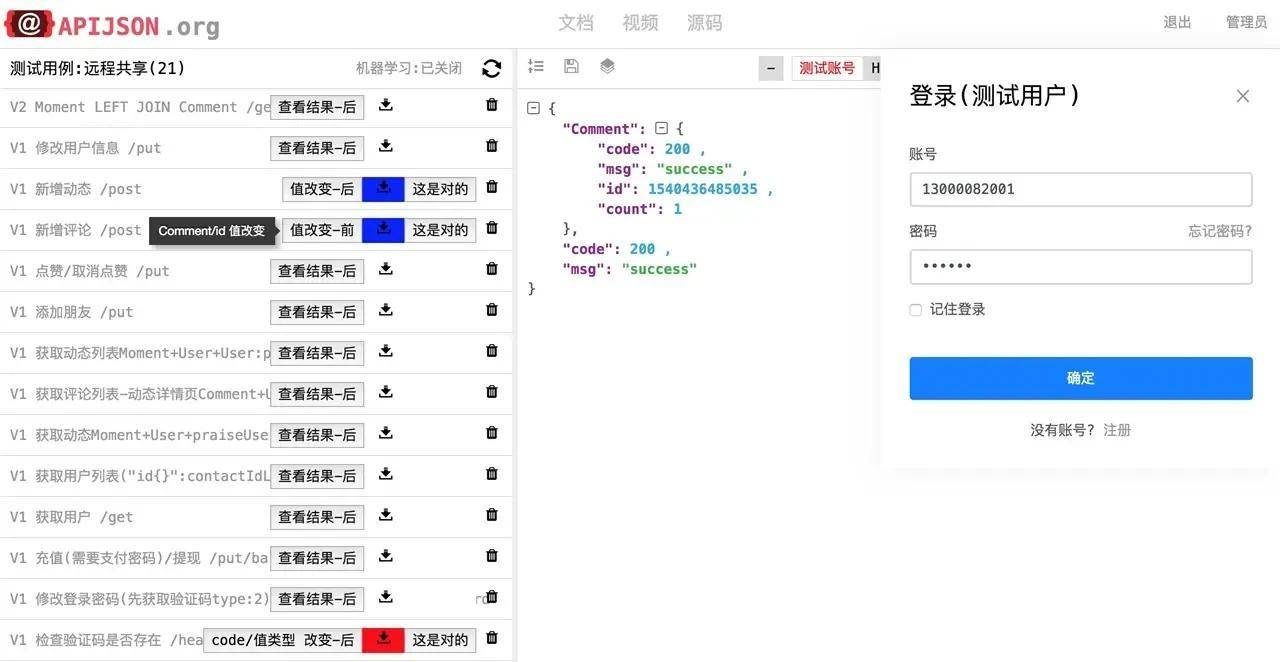Open the 管理员 menu in the header
Image resolution: width=1280 pixels, height=662 pixels.
[x=1246, y=22]
